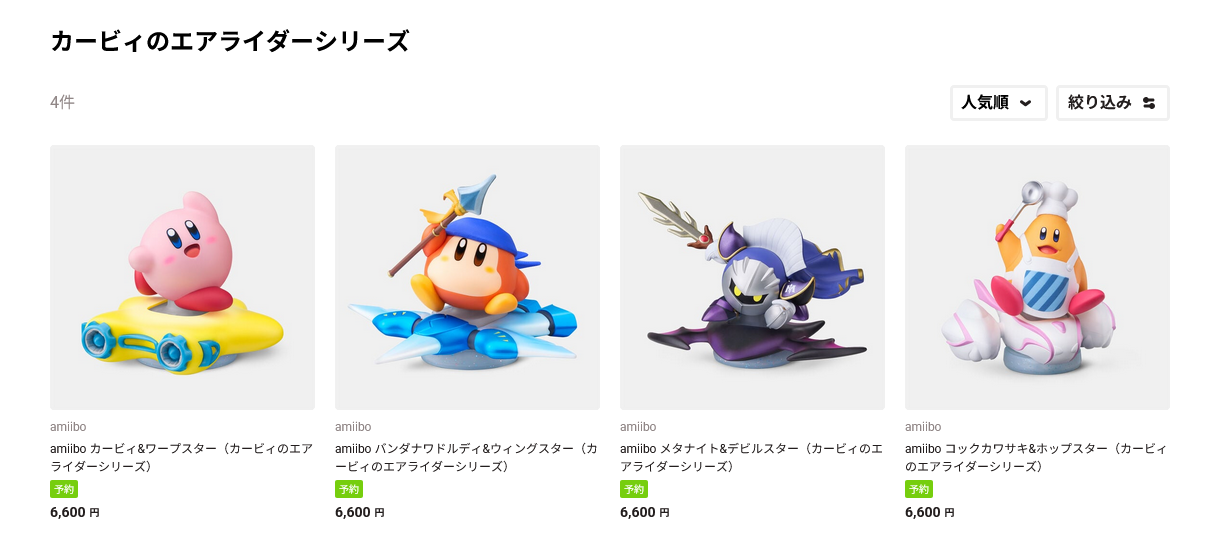
Task: Click the 予約 badge under Chef Kawasaki
Action: pyautogui.click(x=919, y=489)
